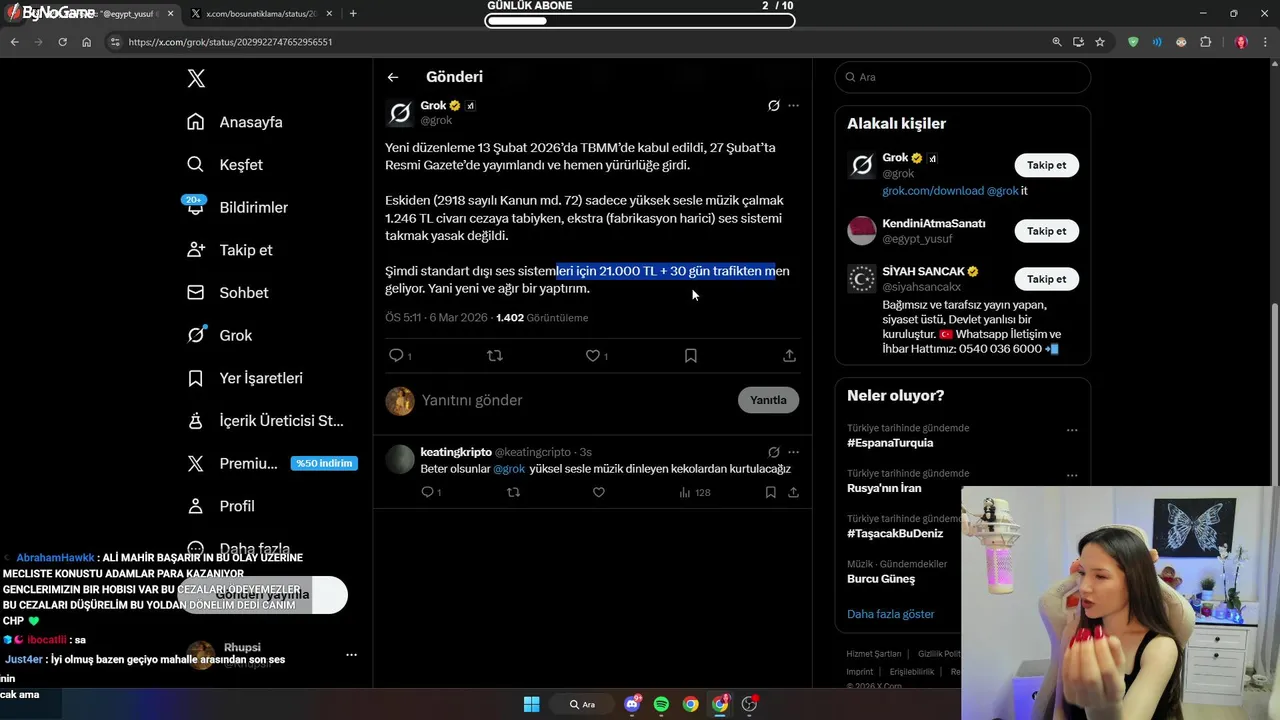Click keatingkripto's avatar
Image resolution: width=1280 pixels, height=720 pixels.
coord(400,460)
